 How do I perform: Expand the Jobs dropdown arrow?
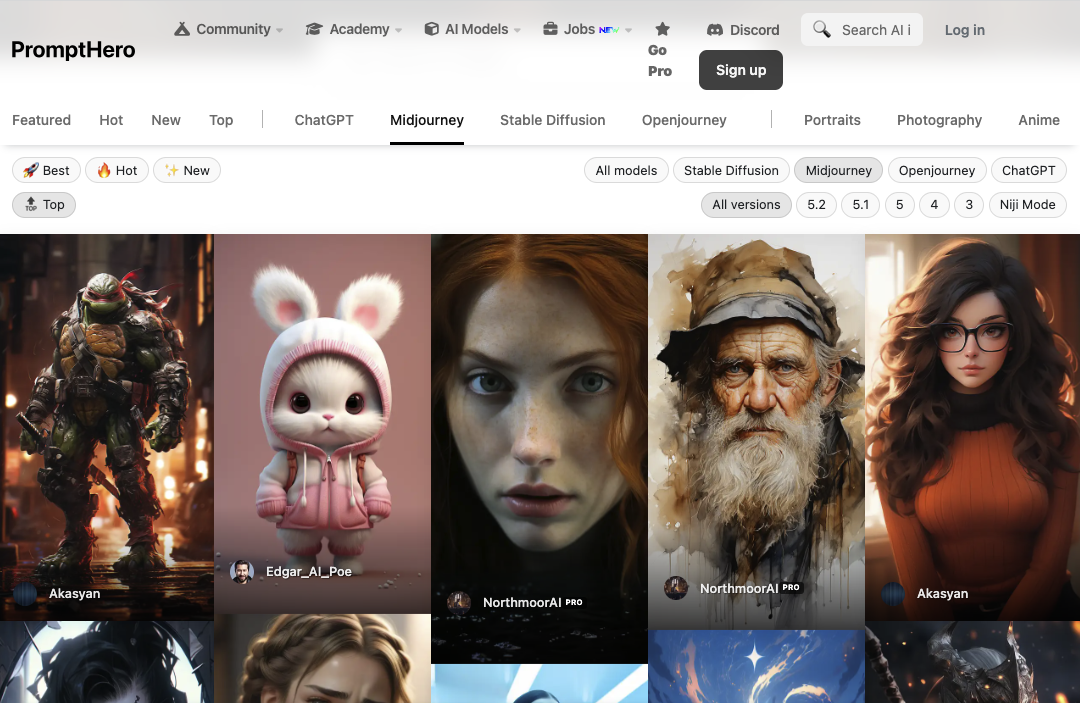(x=628, y=30)
